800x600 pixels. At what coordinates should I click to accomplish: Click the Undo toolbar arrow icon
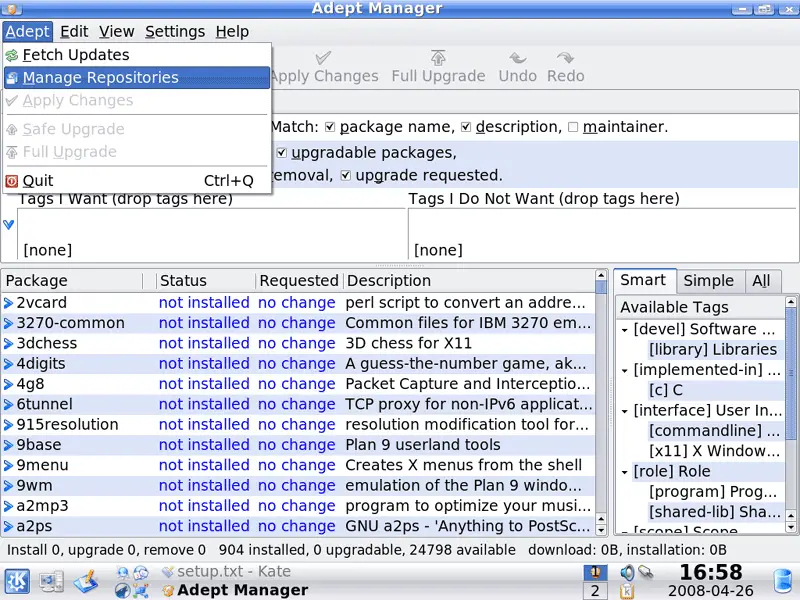tap(517, 58)
